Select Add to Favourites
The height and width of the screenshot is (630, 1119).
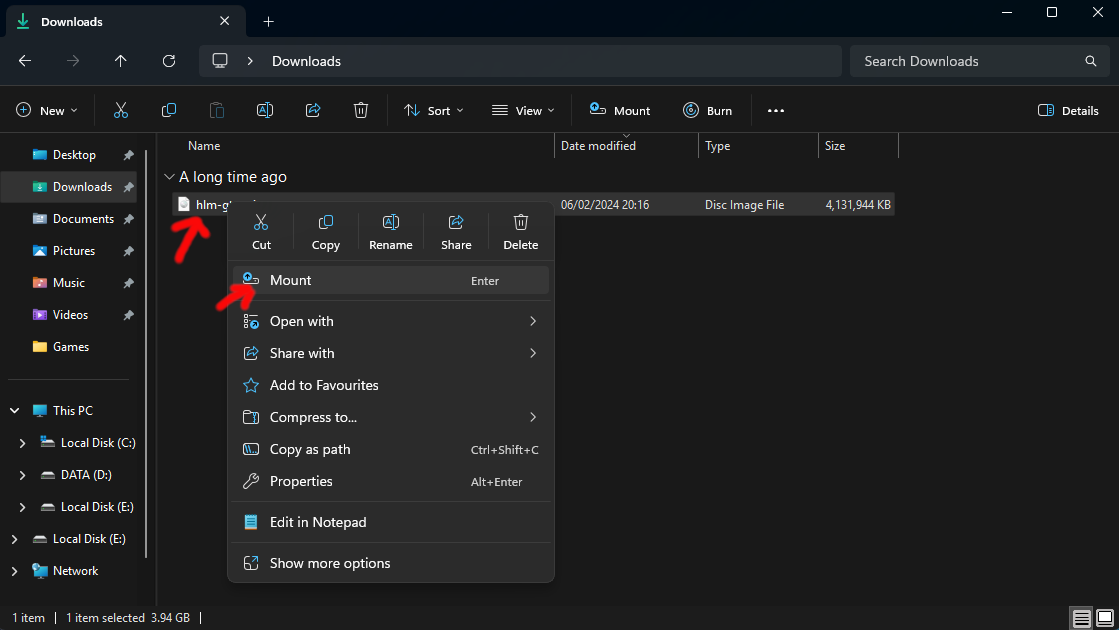pyautogui.click(x=391, y=385)
